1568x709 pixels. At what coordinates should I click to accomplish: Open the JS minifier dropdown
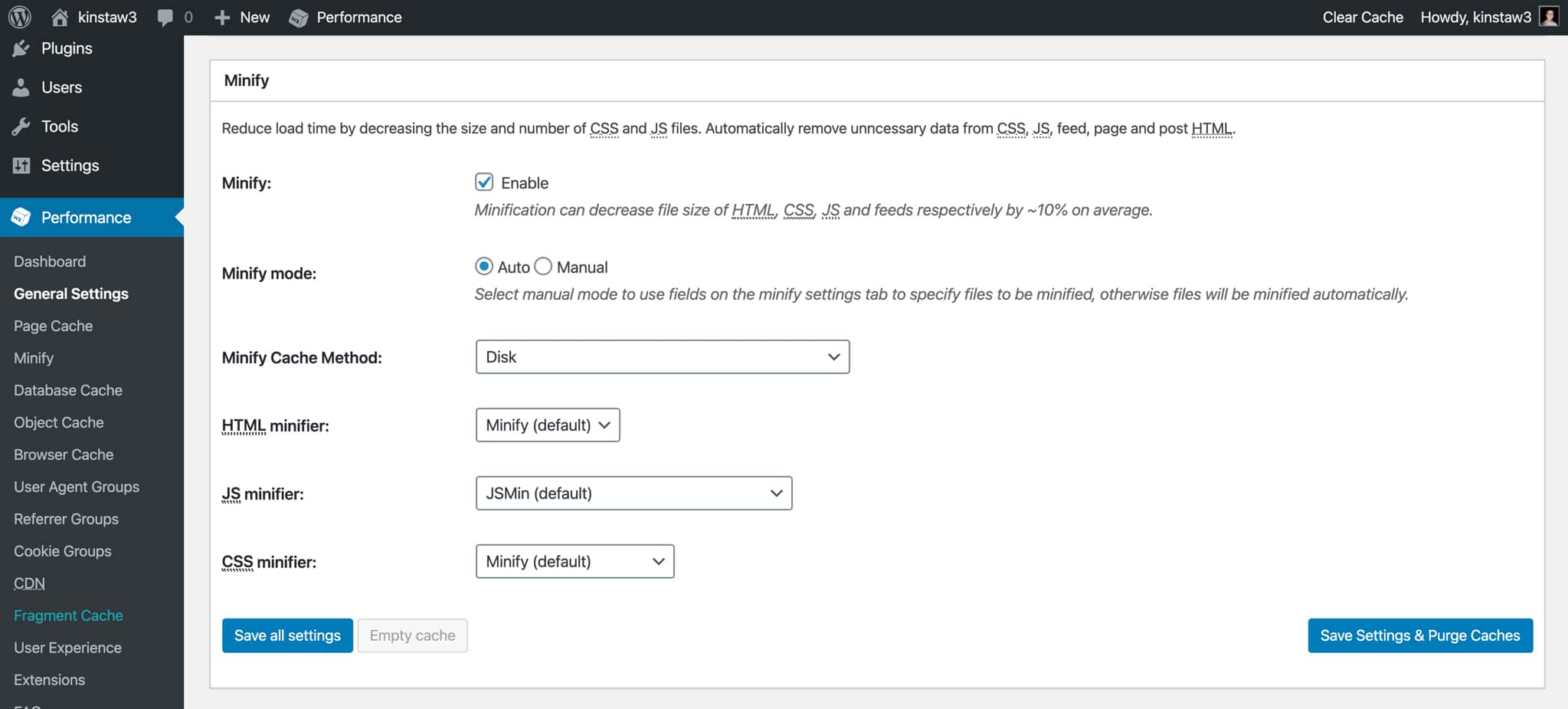pyautogui.click(x=633, y=493)
